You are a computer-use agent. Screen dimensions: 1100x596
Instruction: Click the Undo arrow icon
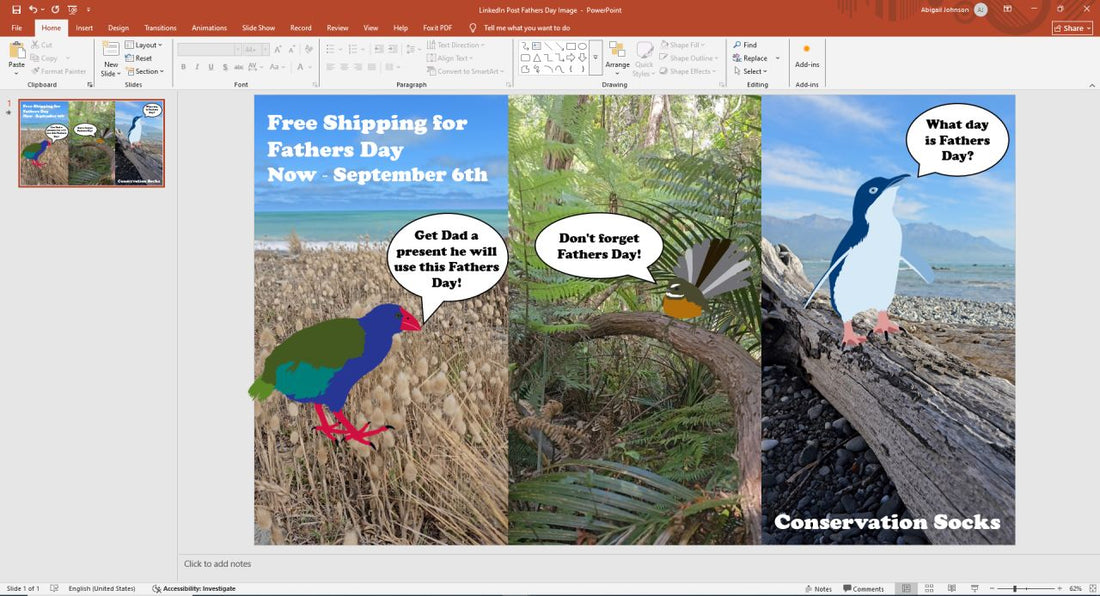pos(32,10)
